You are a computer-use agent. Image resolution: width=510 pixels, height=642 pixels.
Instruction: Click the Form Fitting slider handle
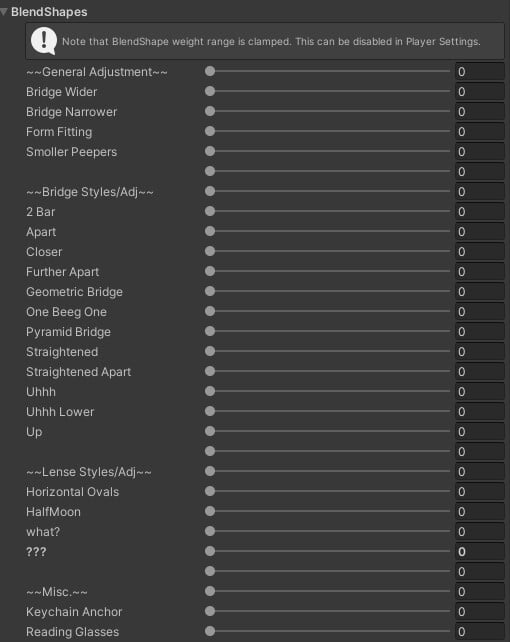click(210, 131)
